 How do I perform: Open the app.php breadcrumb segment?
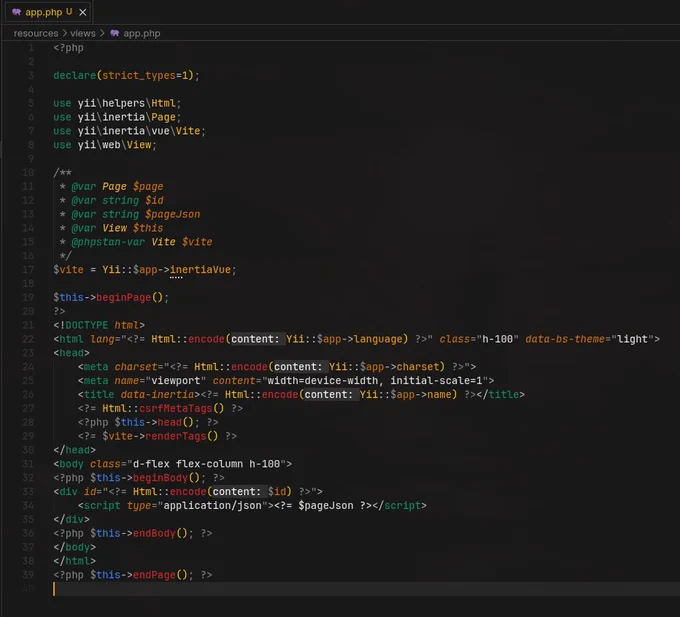(141, 33)
